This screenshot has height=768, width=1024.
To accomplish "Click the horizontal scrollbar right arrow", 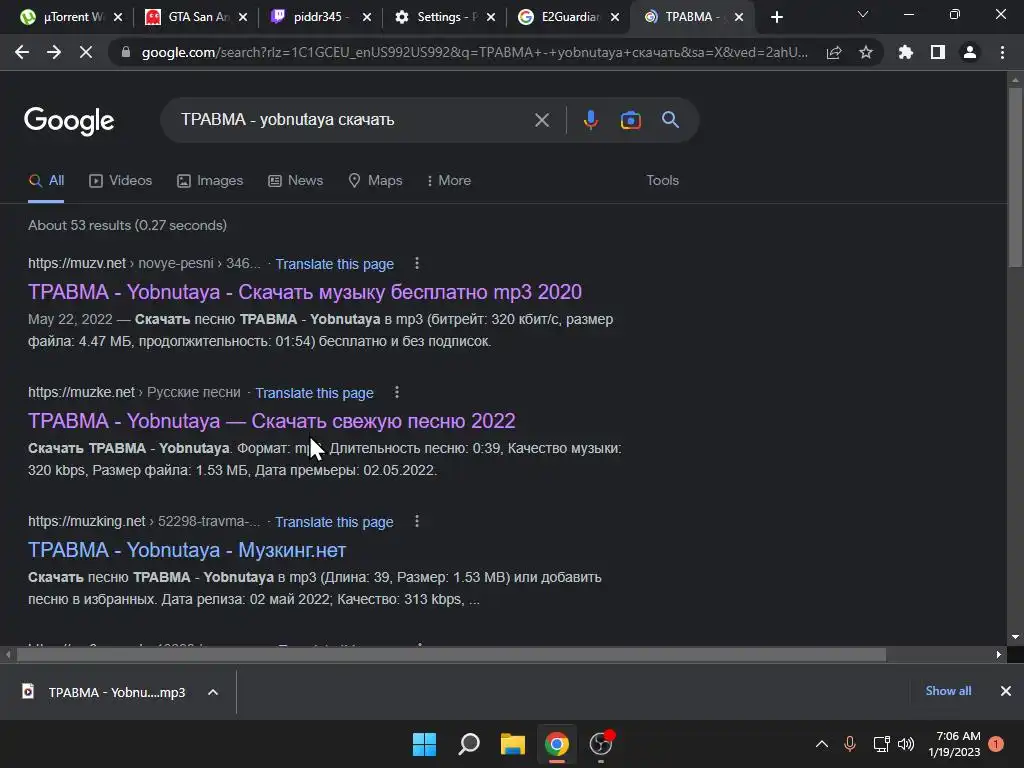I will coord(999,654).
